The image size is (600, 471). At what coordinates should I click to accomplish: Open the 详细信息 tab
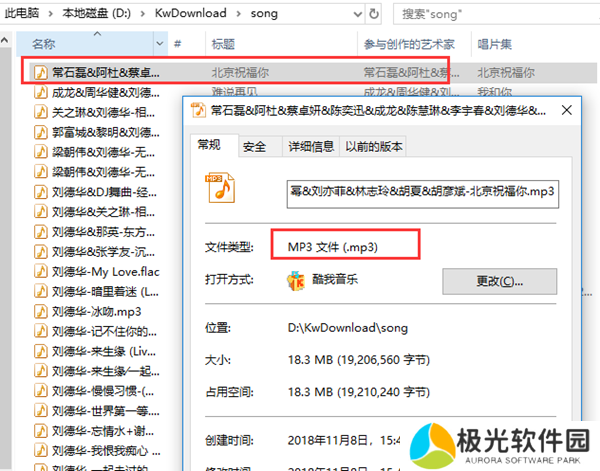click(x=311, y=146)
